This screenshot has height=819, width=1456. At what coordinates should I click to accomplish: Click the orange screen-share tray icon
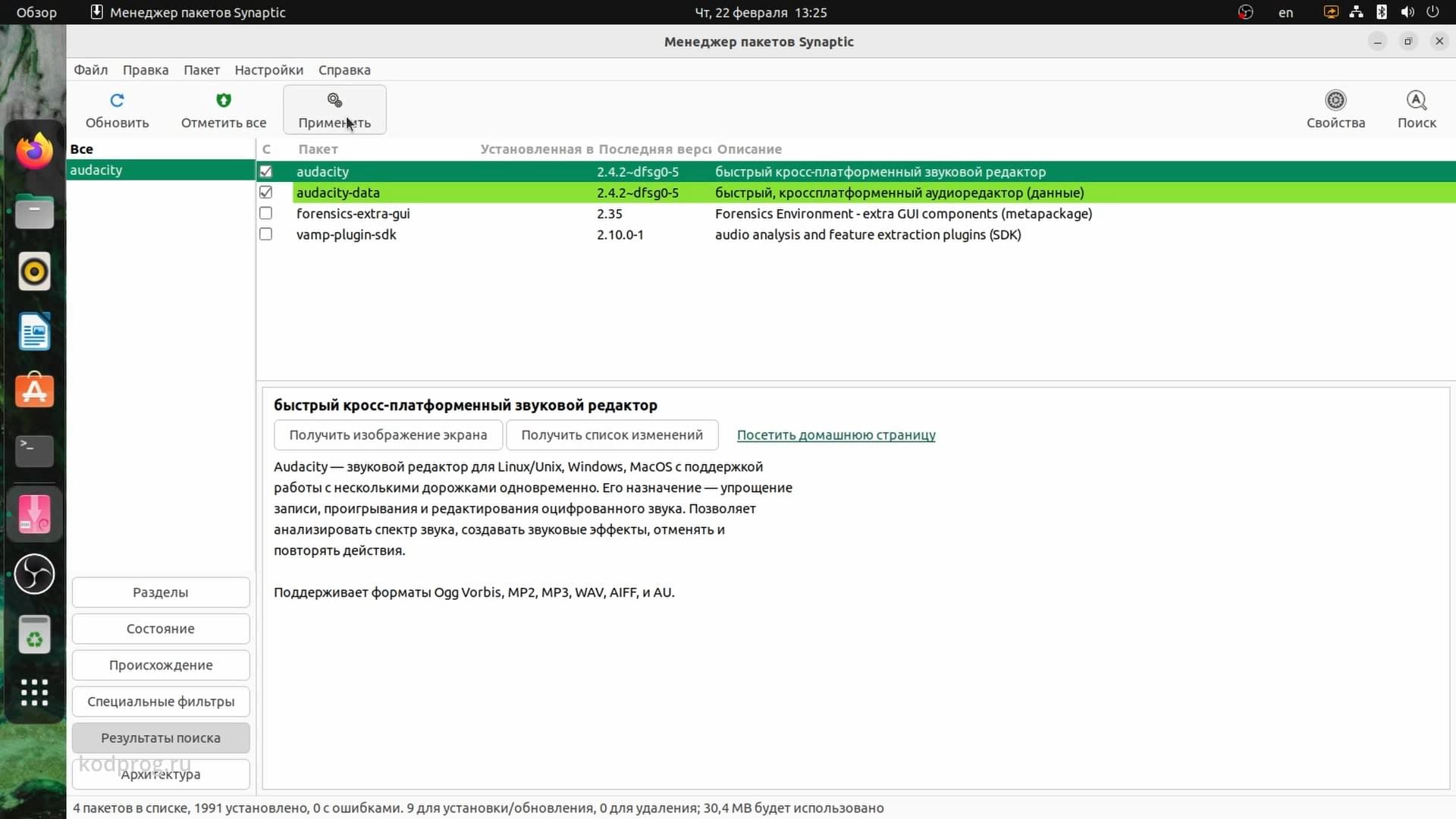(1331, 12)
